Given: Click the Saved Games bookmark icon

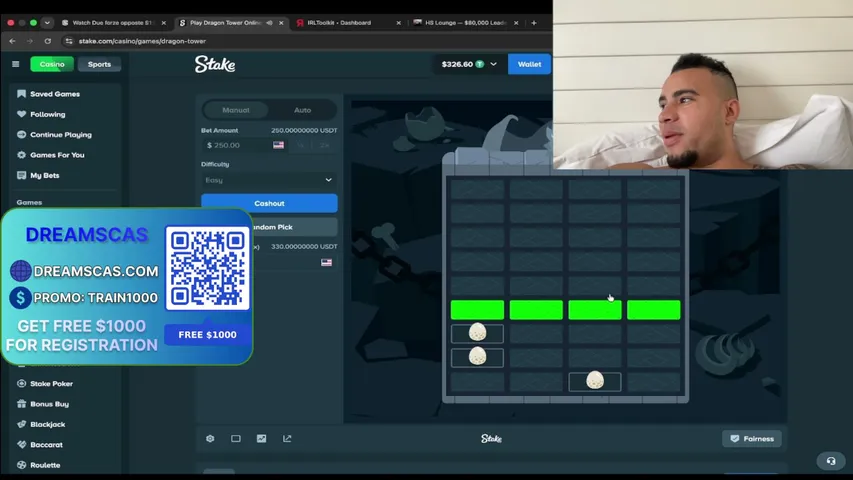Looking at the screenshot, I should click(21, 94).
